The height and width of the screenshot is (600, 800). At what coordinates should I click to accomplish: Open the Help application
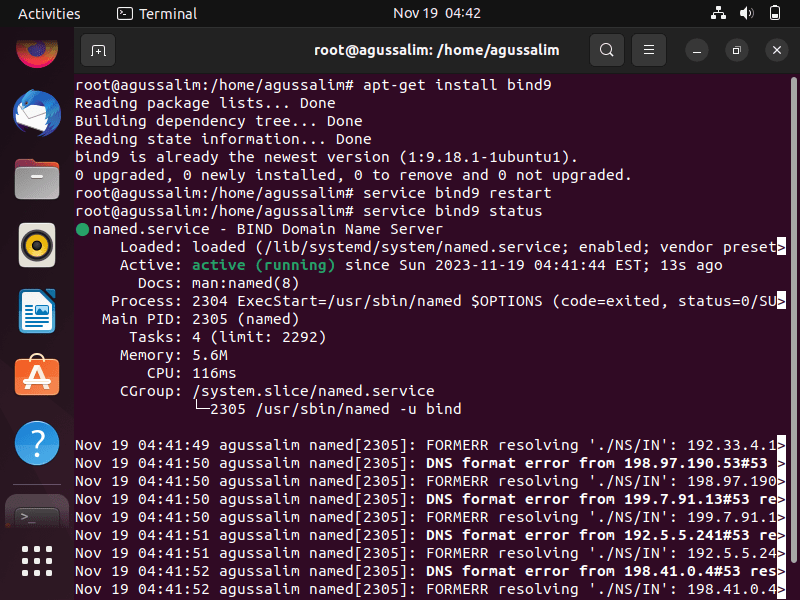click(37, 442)
